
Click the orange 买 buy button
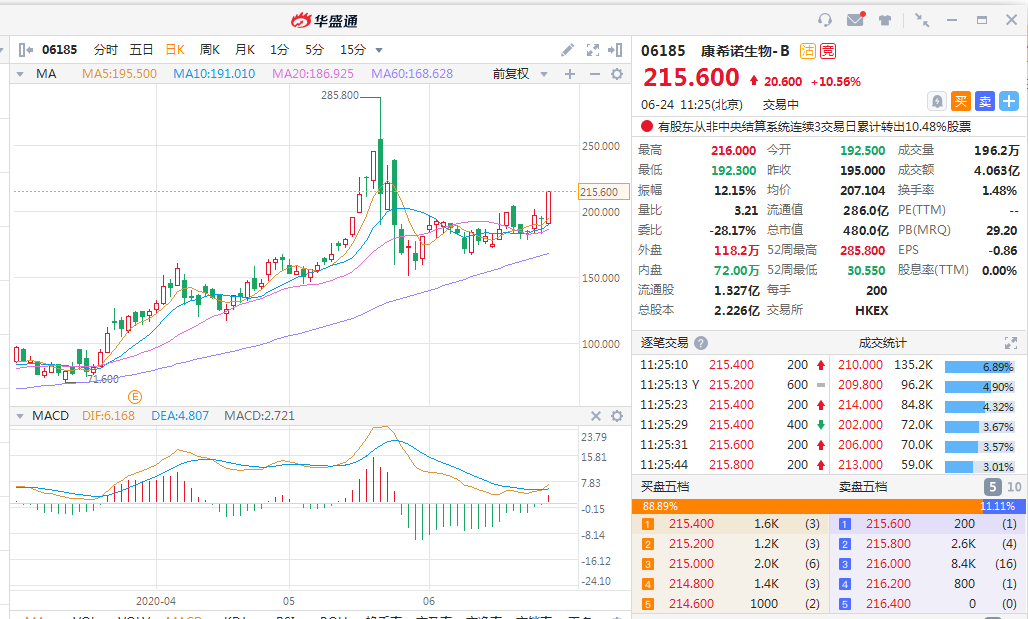pyautogui.click(x=961, y=101)
